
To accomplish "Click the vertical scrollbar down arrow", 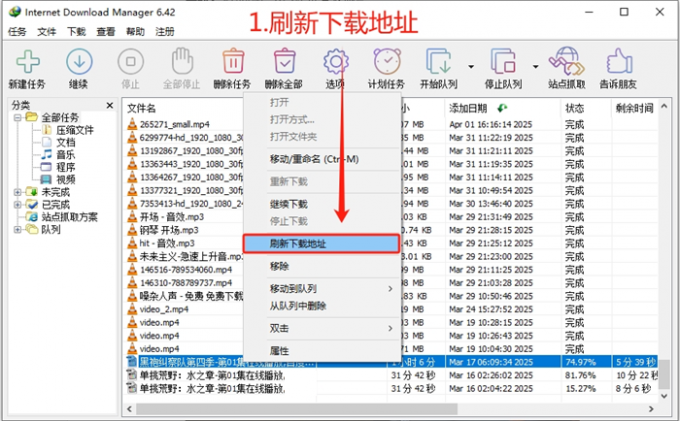I will click(664, 396).
